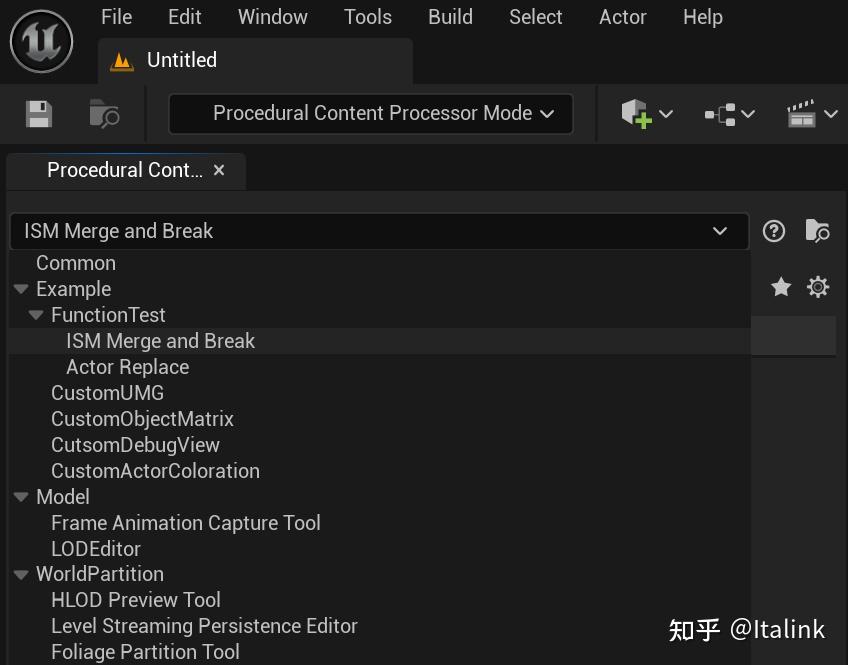The height and width of the screenshot is (665, 848).
Task: Collapse the WorldPartition category
Action: point(20,574)
